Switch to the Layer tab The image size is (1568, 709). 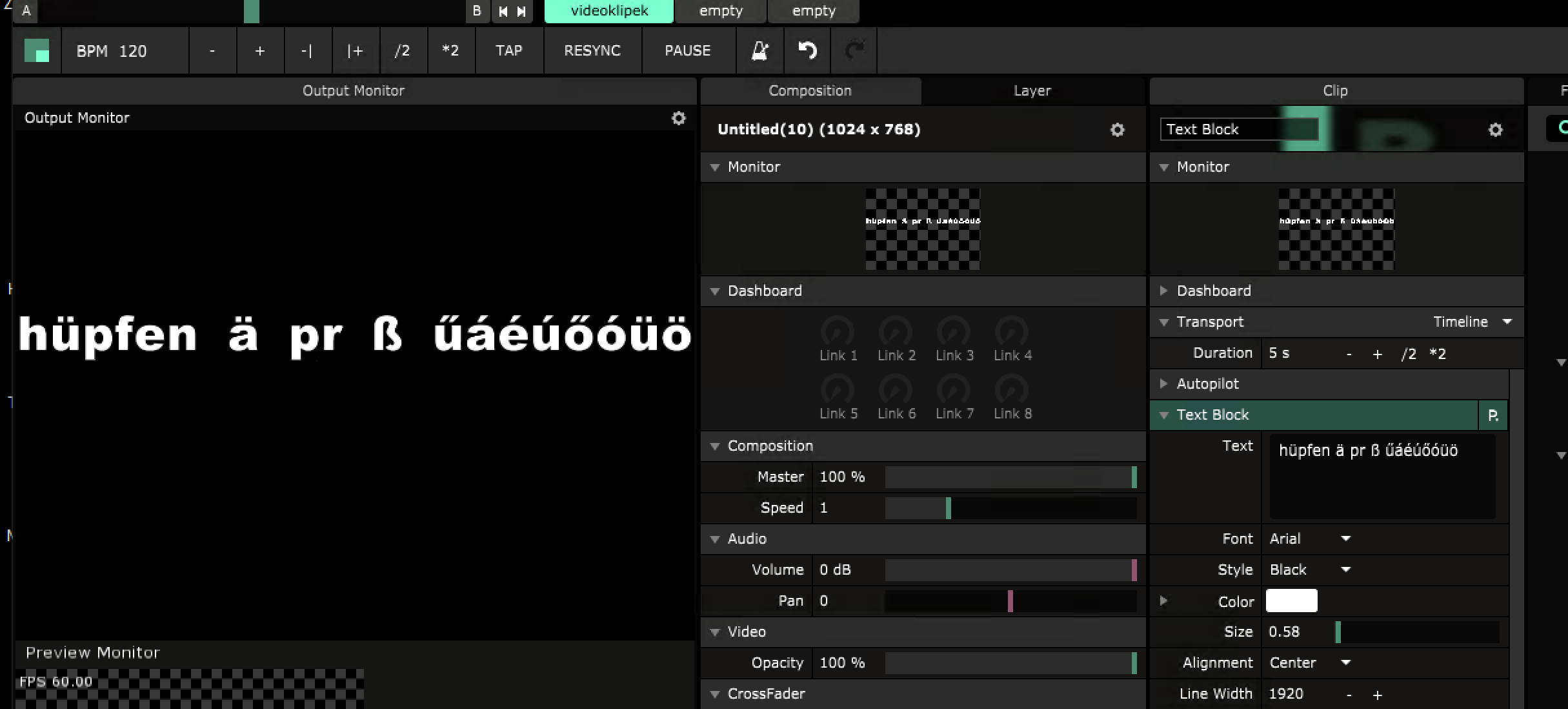point(1032,91)
